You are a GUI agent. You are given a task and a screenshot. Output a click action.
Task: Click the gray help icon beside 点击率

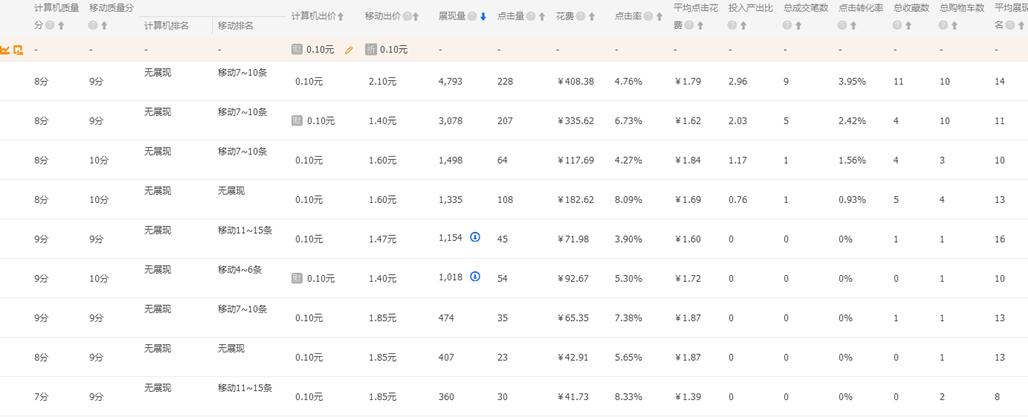[648, 17]
